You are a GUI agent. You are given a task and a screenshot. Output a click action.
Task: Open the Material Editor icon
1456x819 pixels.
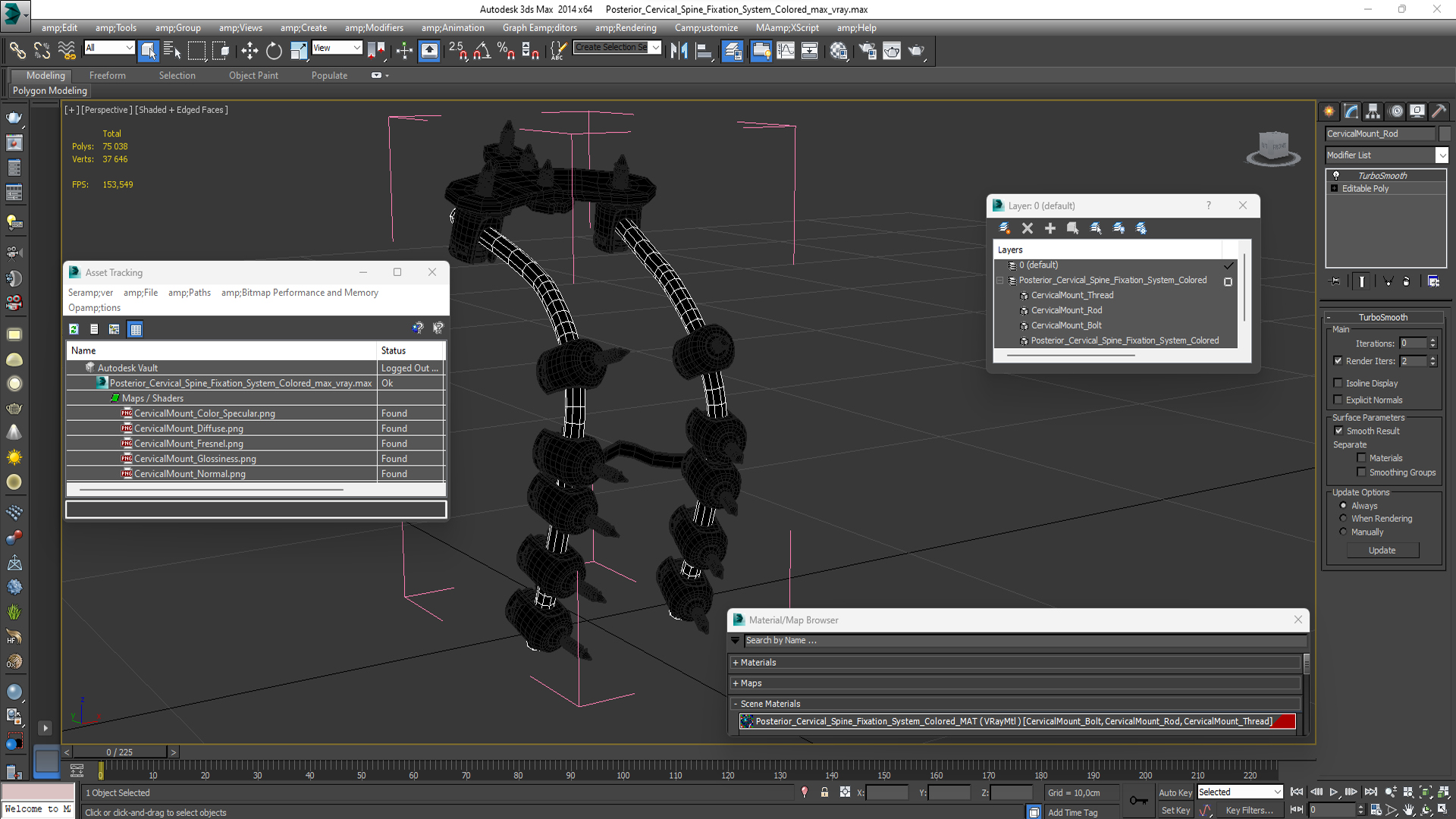point(838,51)
